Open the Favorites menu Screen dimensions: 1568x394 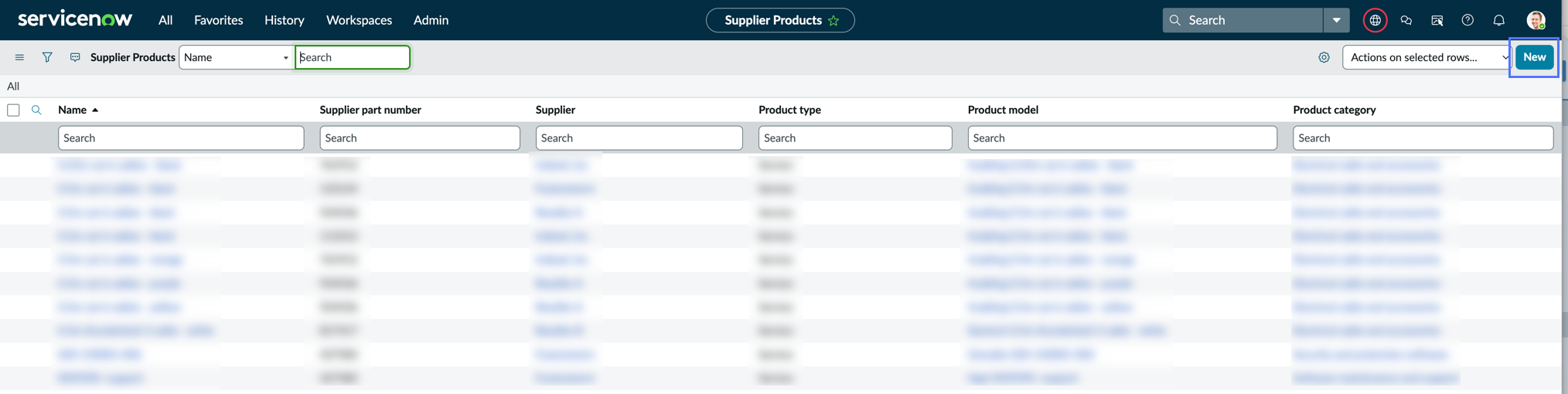[218, 20]
